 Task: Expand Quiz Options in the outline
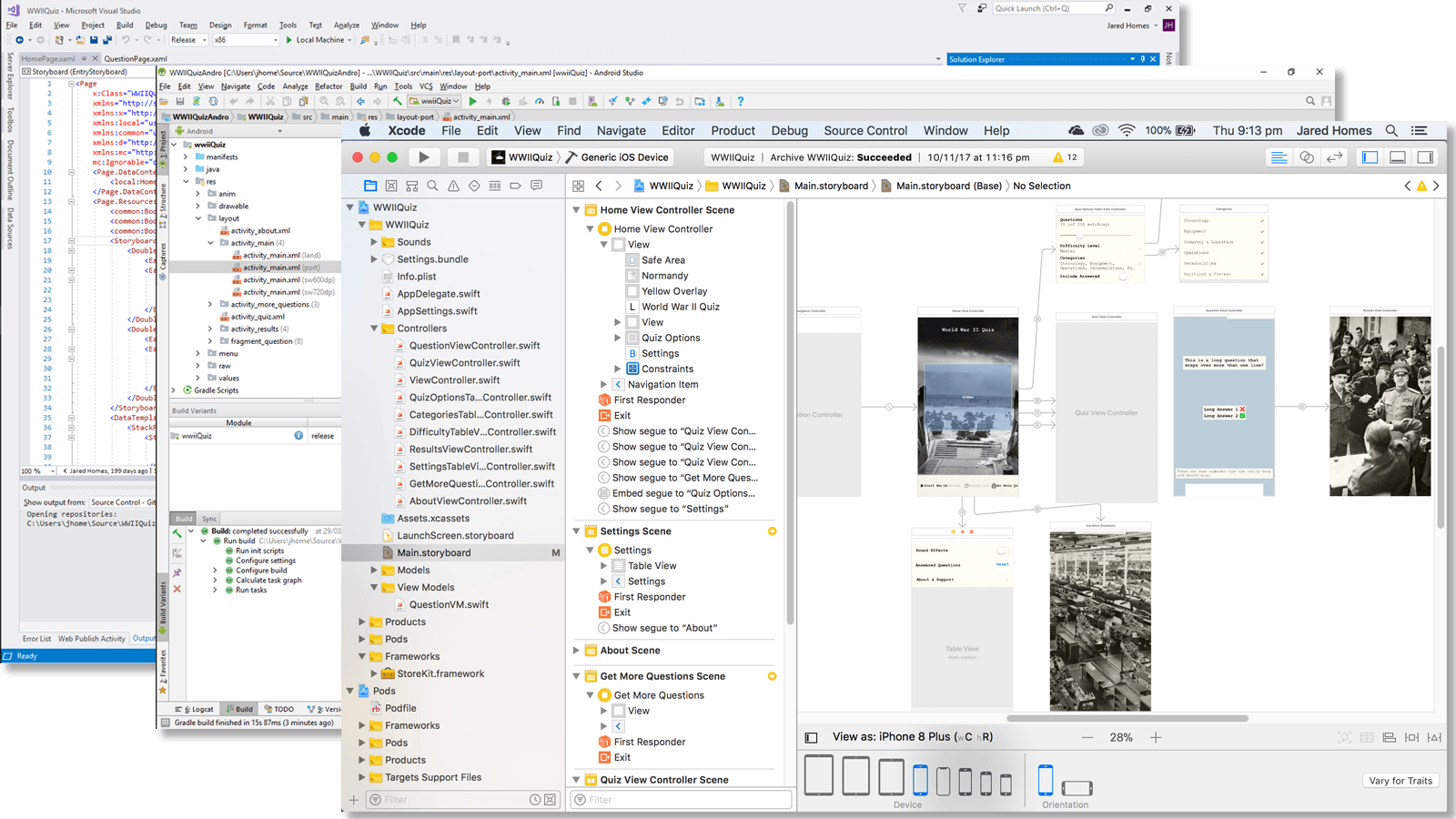tap(617, 338)
